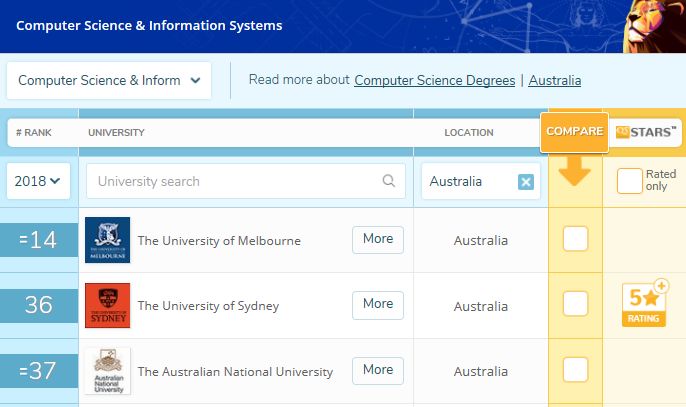
Task: Click the Australian National University logo
Action: (x=108, y=371)
